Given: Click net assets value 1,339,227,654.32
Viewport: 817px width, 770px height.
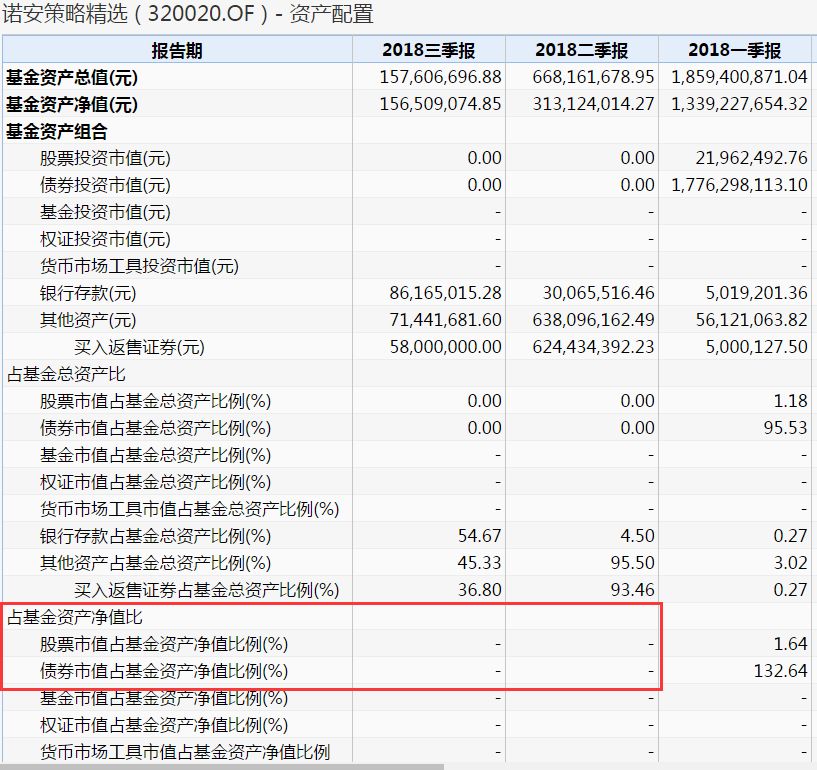Looking at the screenshot, I should [x=739, y=104].
